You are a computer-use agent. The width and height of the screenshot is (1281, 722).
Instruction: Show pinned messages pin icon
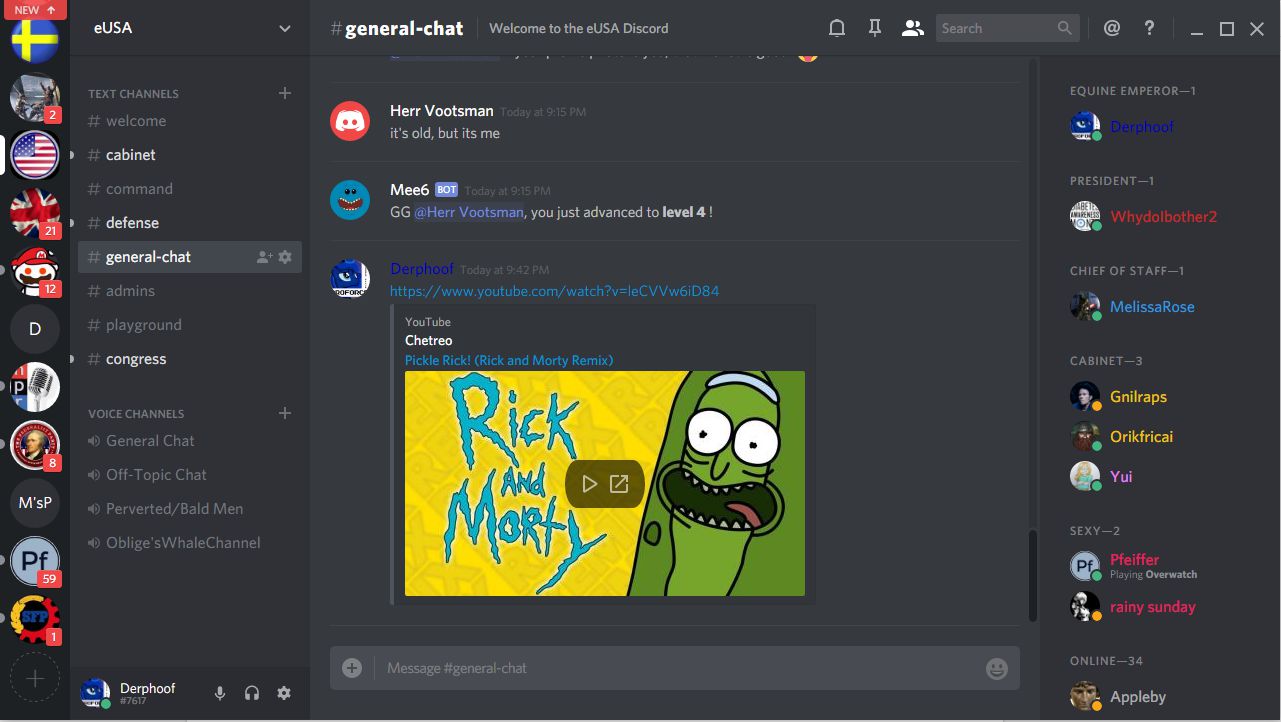point(875,28)
